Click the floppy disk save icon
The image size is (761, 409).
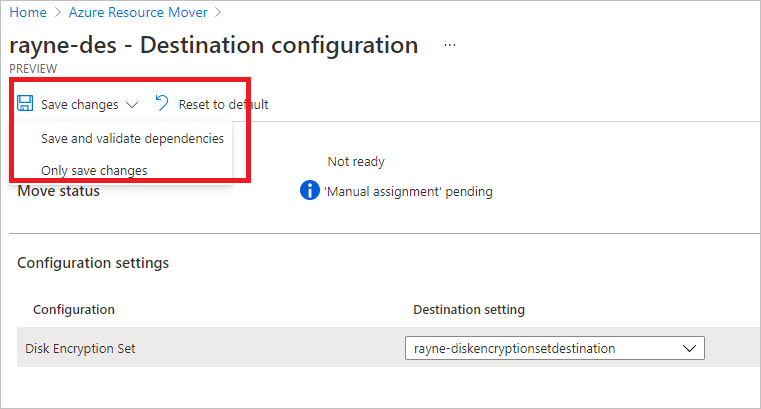(25, 104)
